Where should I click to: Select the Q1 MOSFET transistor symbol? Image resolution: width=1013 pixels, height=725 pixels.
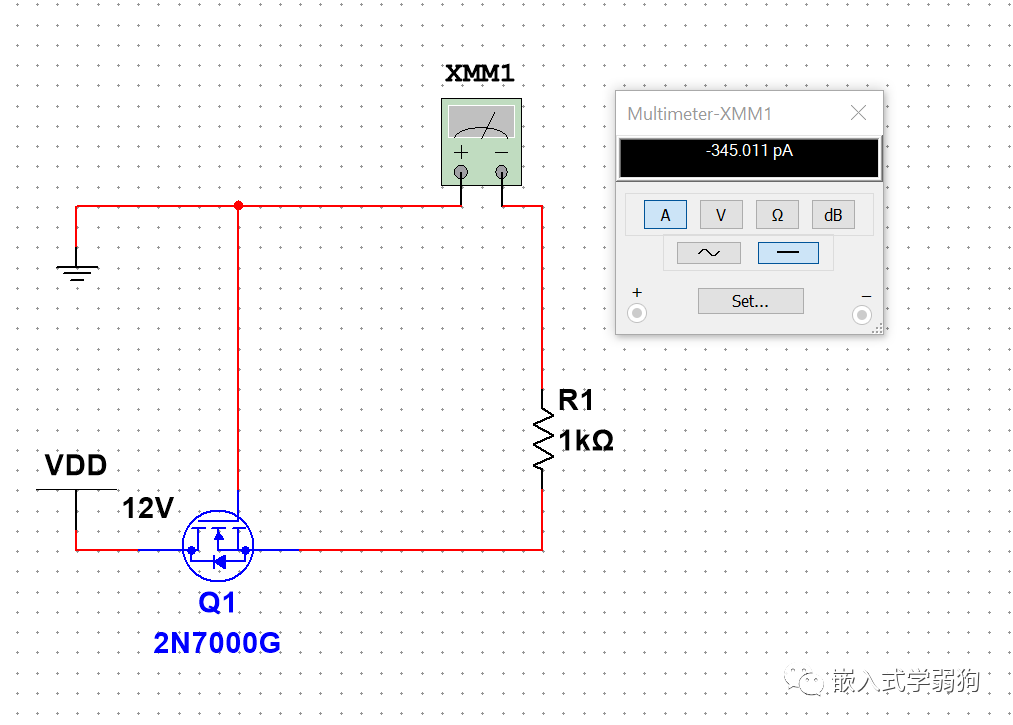coord(218,546)
